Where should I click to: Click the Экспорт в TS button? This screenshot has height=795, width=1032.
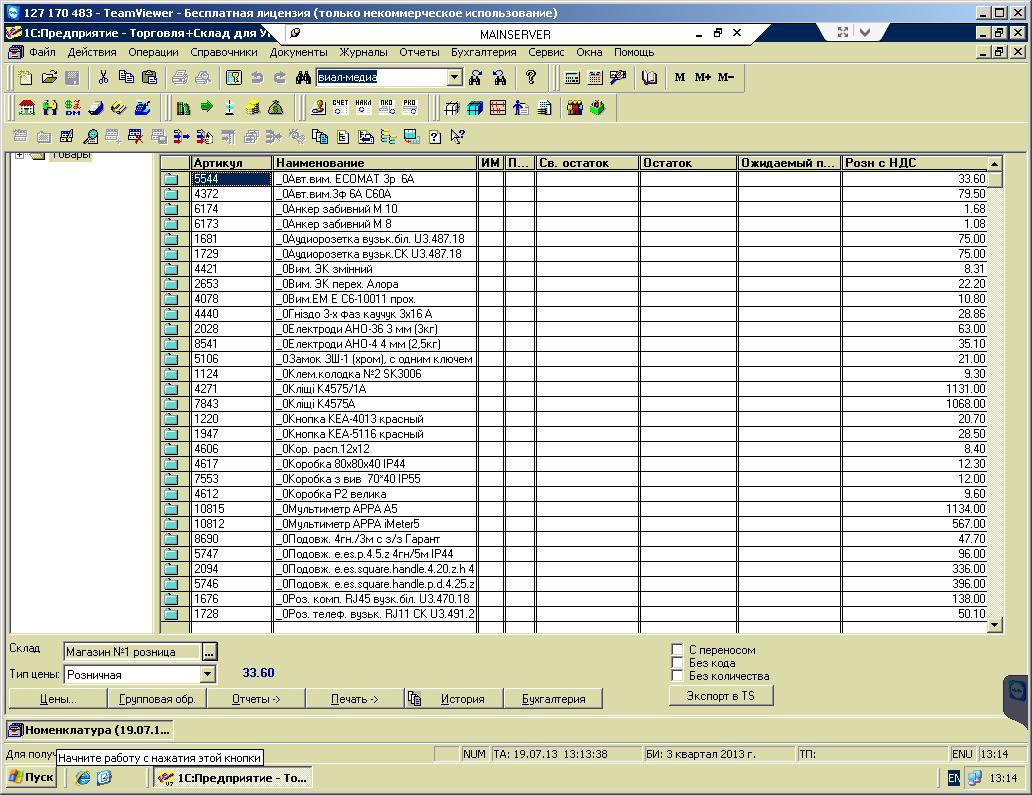[x=721, y=696]
